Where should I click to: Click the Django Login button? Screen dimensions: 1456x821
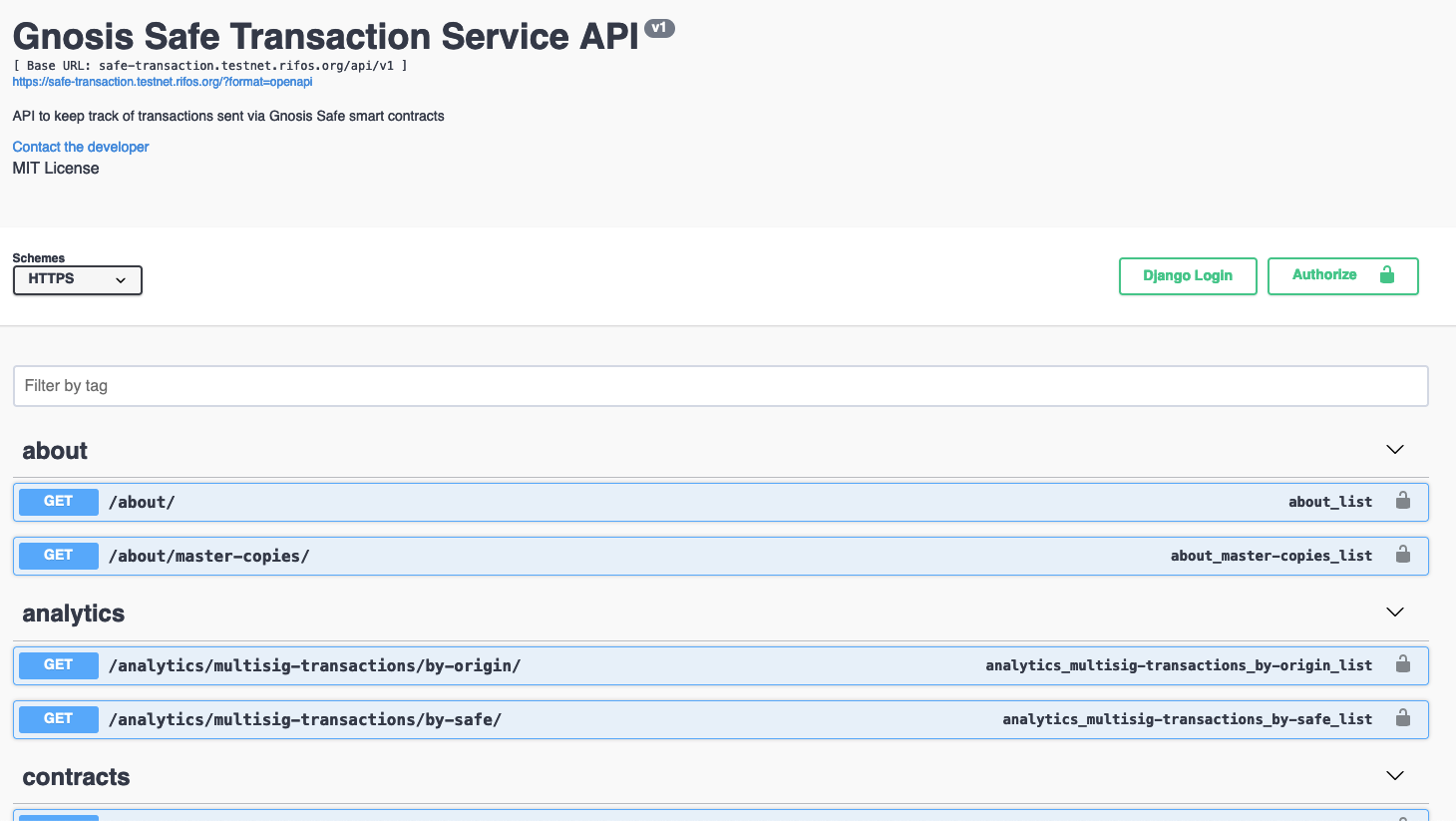[1188, 276]
